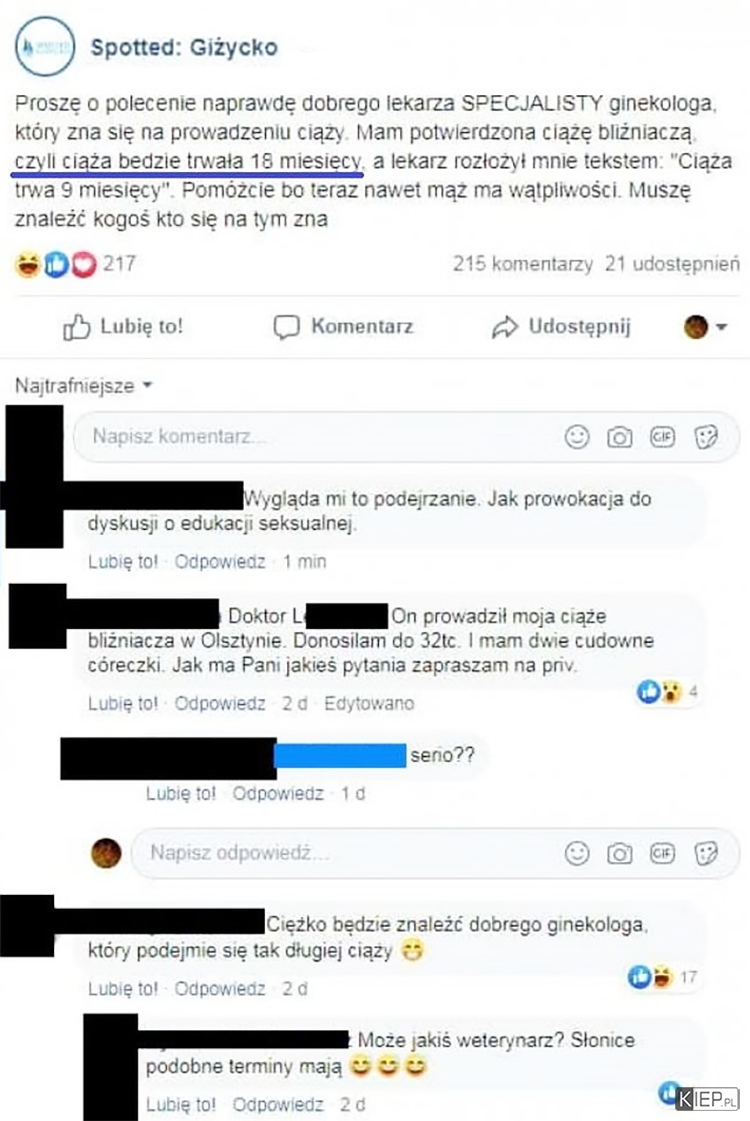This screenshot has height=1121, width=750.
Task: Click the 'Udostępnij' share button
Action: tap(561, 327)
